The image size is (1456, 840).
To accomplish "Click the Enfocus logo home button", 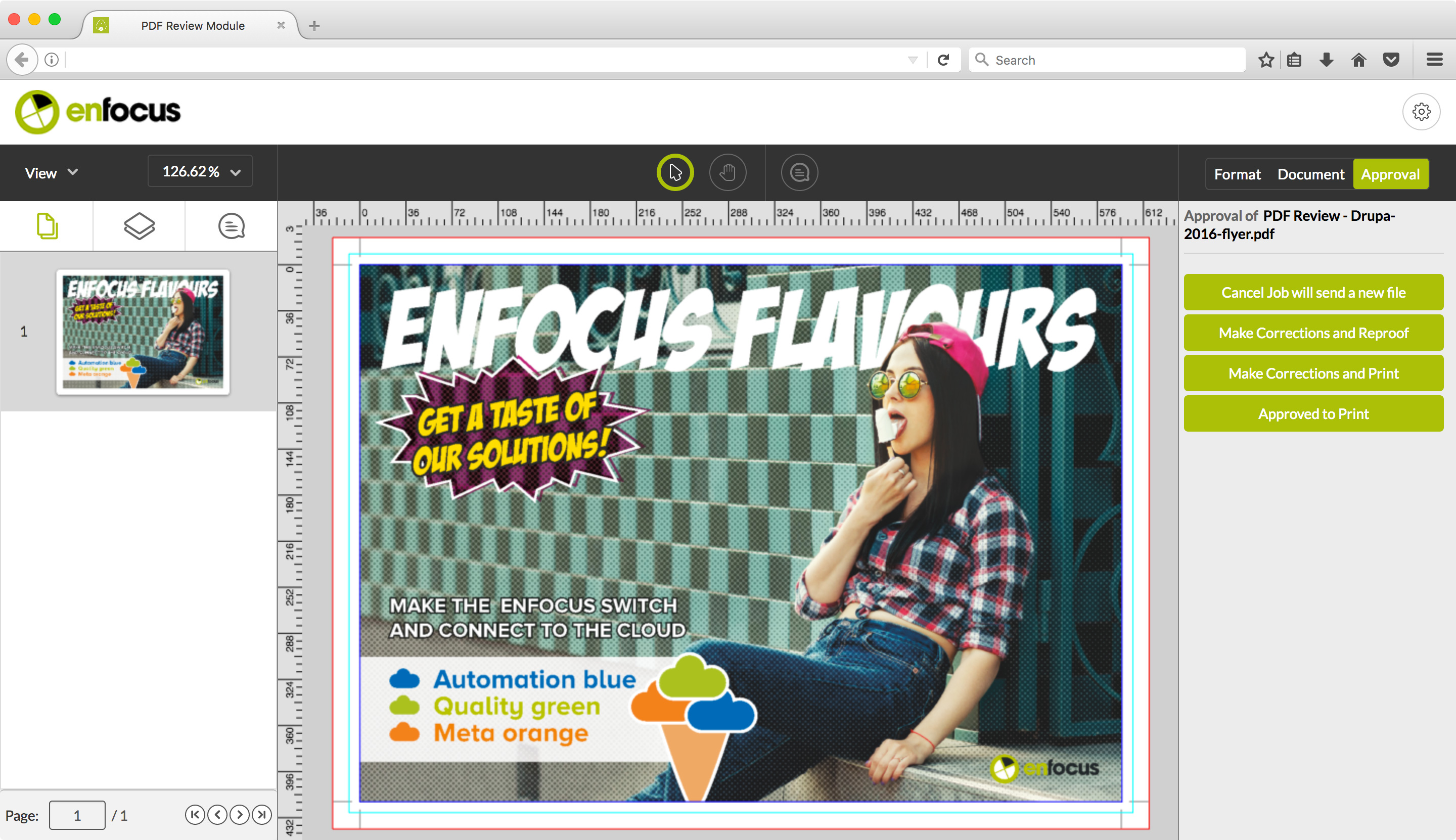I will pos(98,110).
